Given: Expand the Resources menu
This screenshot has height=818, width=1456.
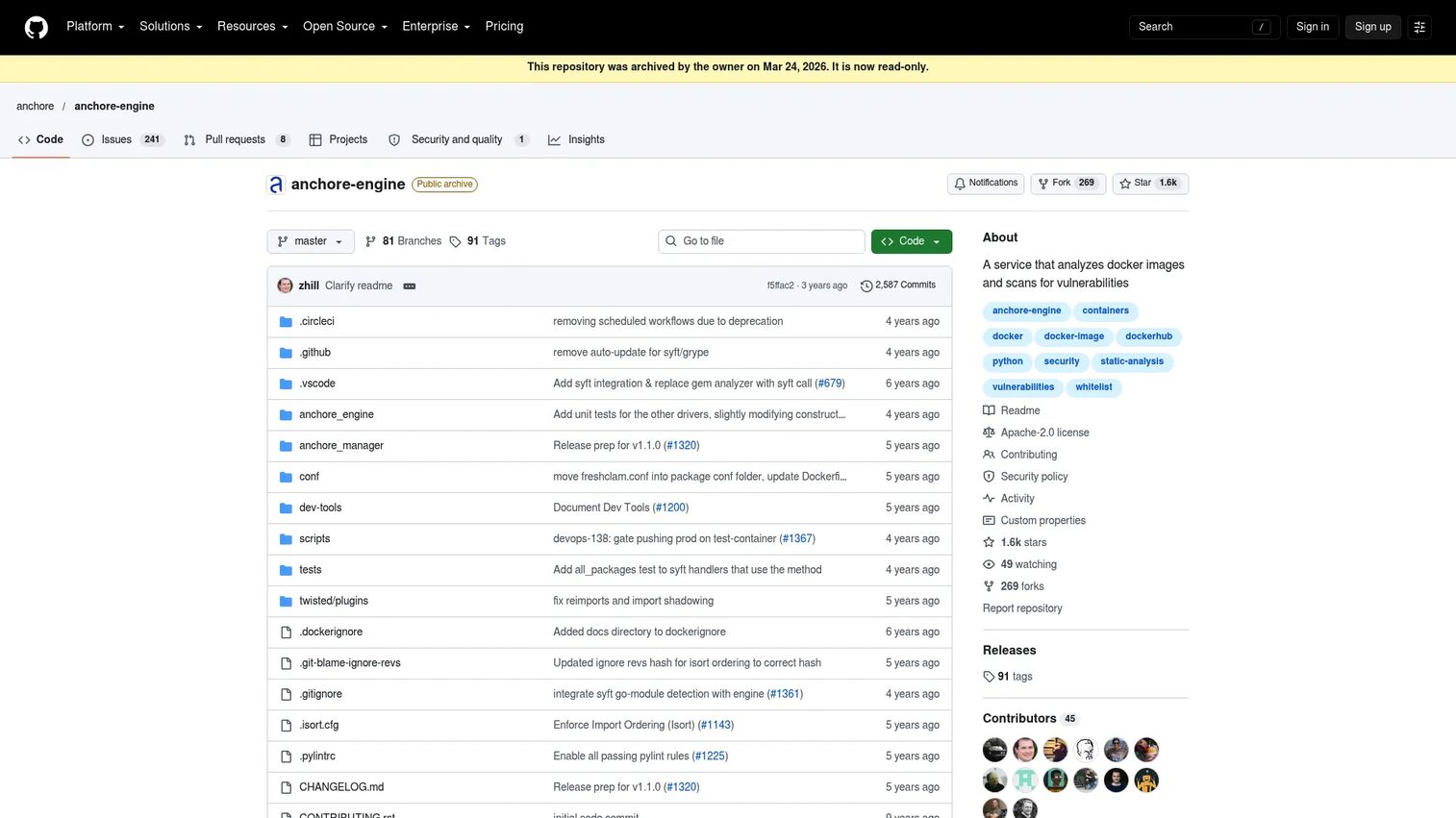Looking at the screenshot, I should click(x=252, y=27).
